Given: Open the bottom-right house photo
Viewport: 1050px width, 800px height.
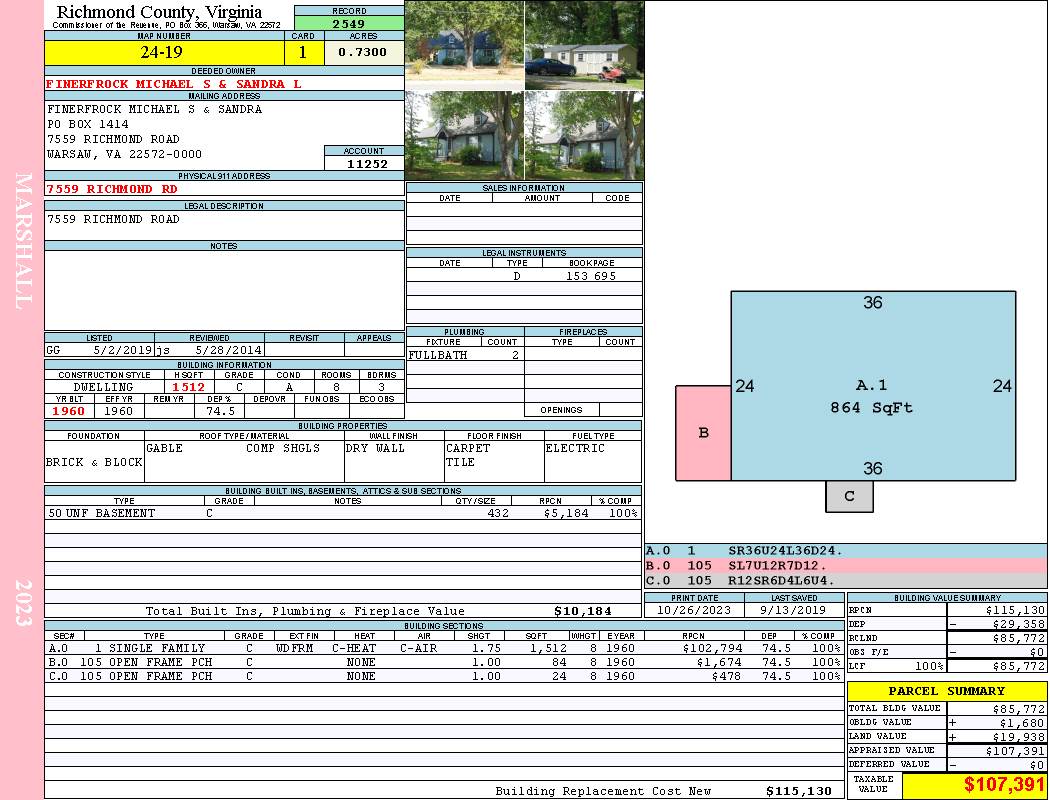Looking at the screenshot, I should pyautogui.click(x=585, y=135).
